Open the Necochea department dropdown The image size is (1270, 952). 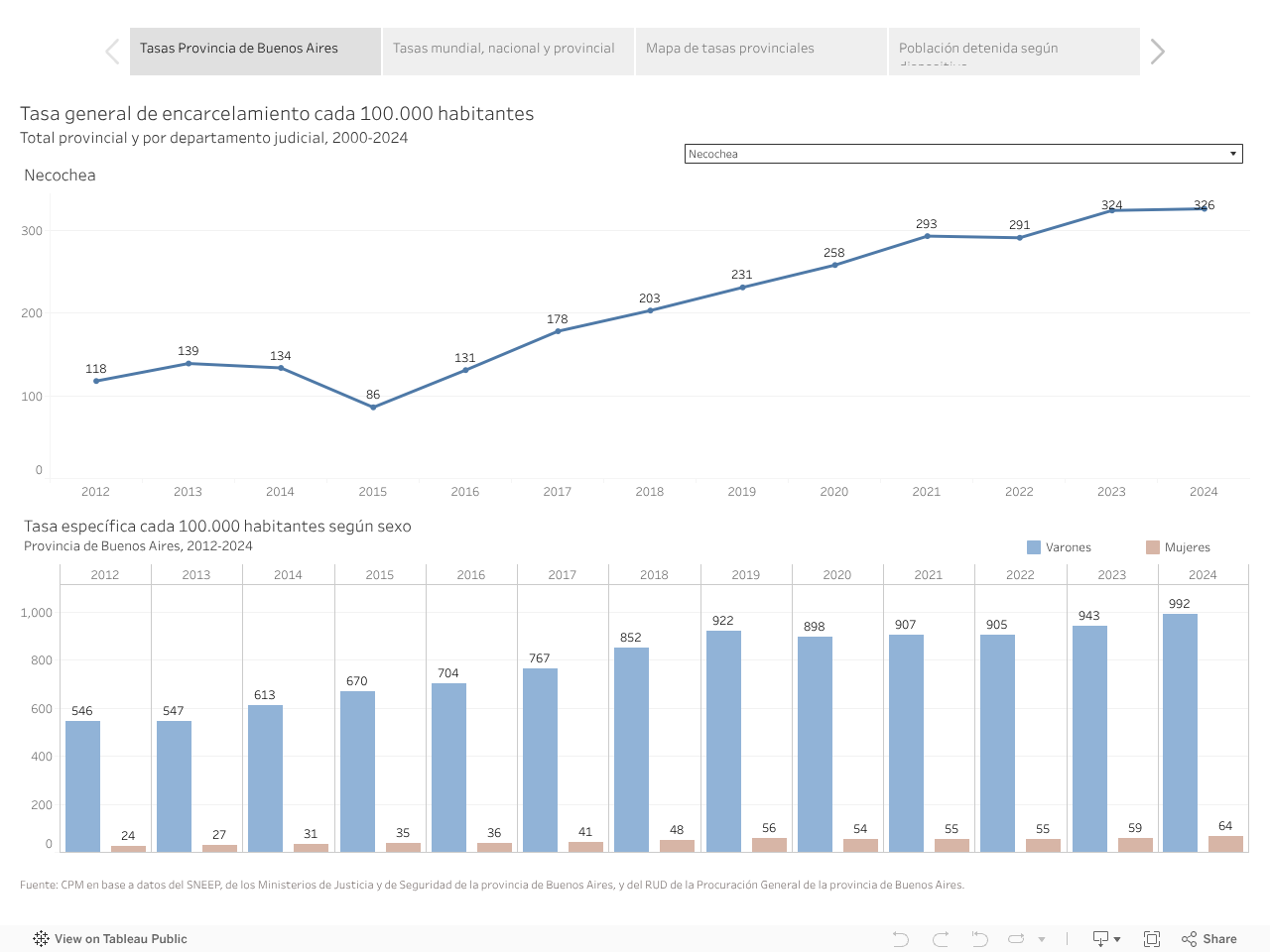[x=962, y=154]
